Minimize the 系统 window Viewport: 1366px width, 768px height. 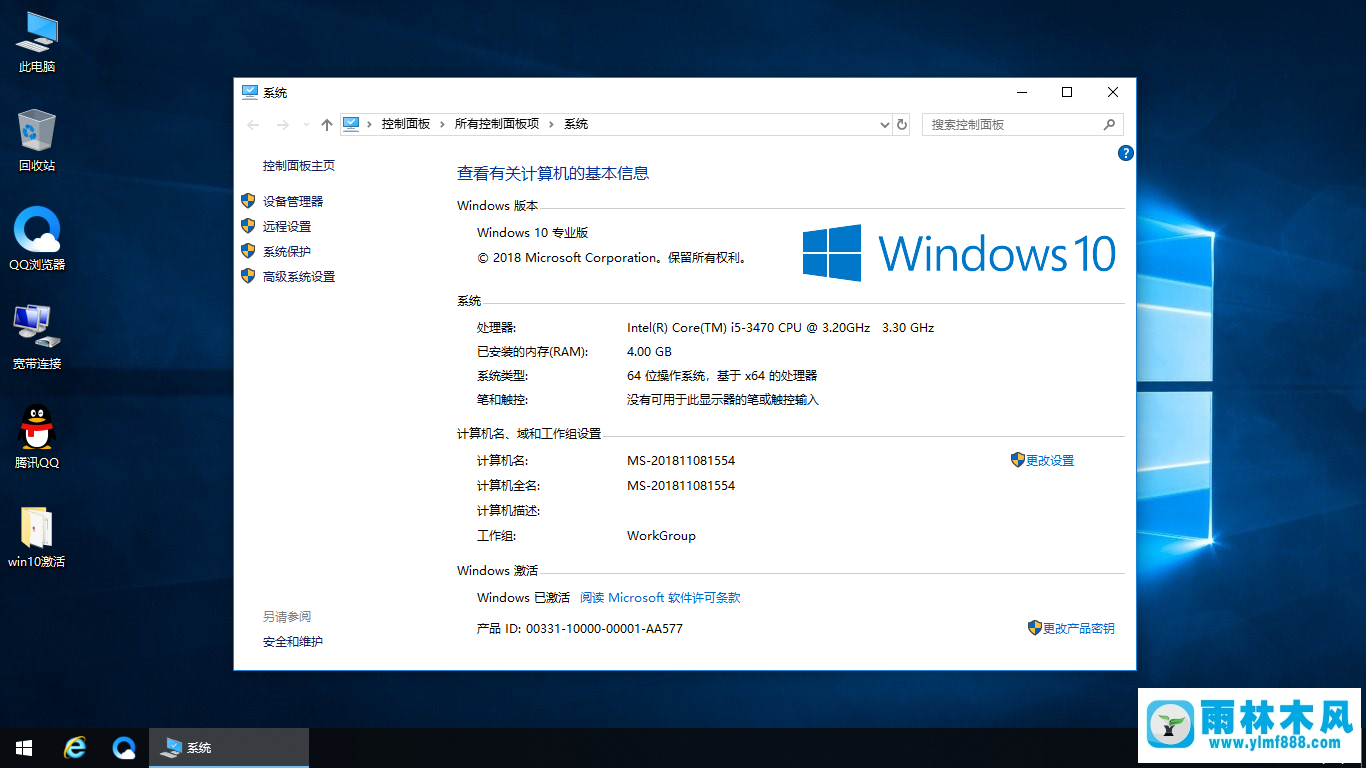1021,92
